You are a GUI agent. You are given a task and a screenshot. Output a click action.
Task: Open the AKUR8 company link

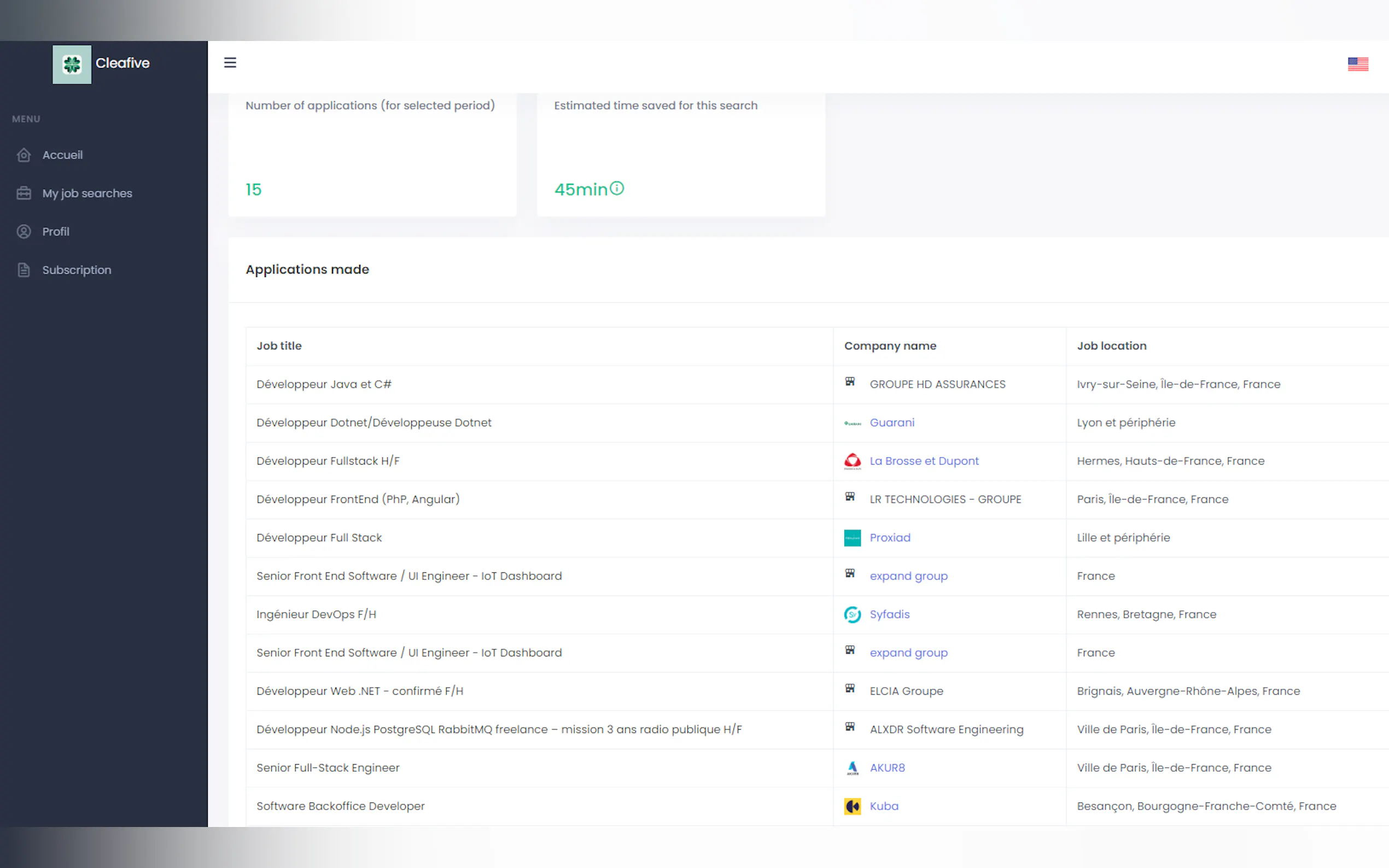[x=886, y=767]
